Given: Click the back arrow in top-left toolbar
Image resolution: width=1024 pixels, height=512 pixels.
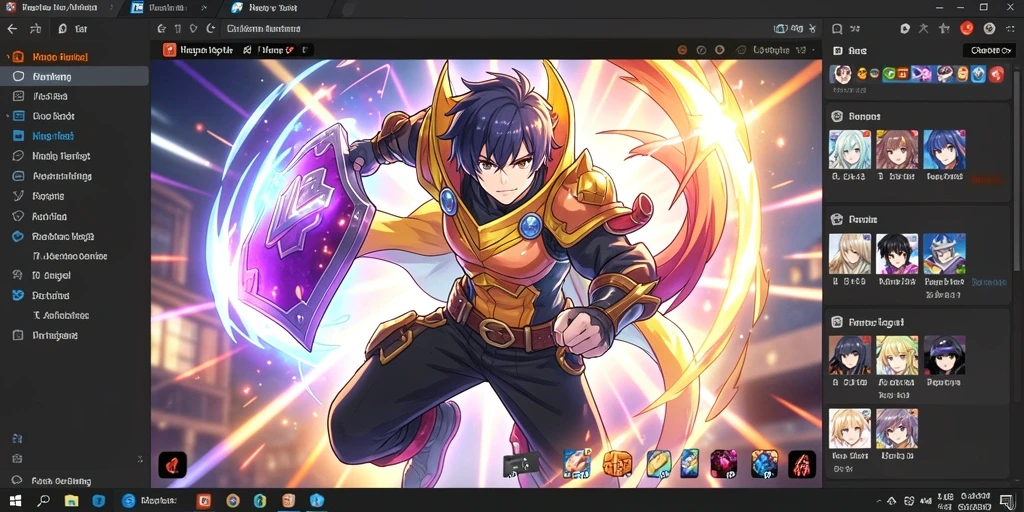Looking at the screenshot, I should 12,29.
